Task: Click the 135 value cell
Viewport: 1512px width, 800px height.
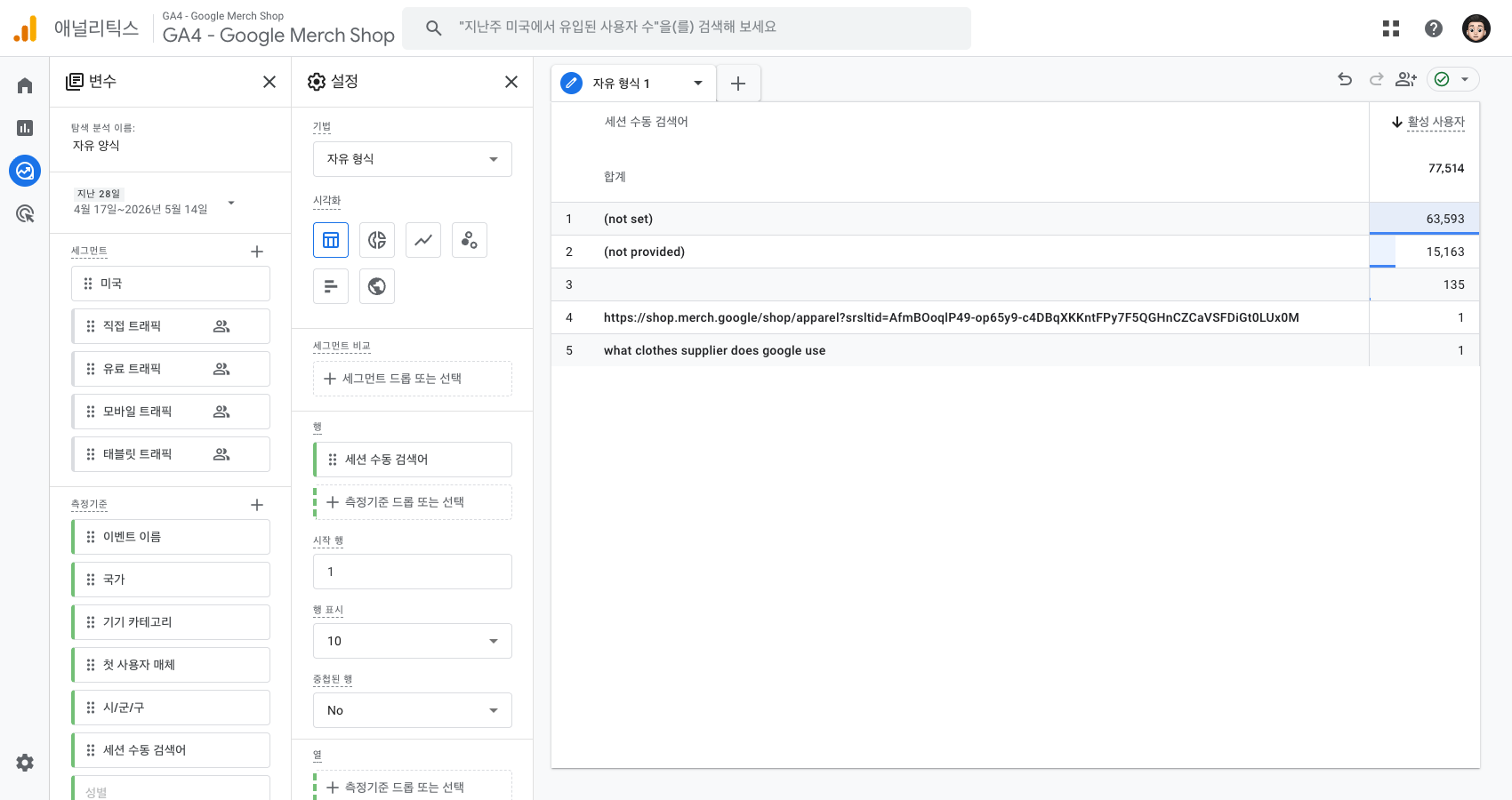Action: [1424, 284]
